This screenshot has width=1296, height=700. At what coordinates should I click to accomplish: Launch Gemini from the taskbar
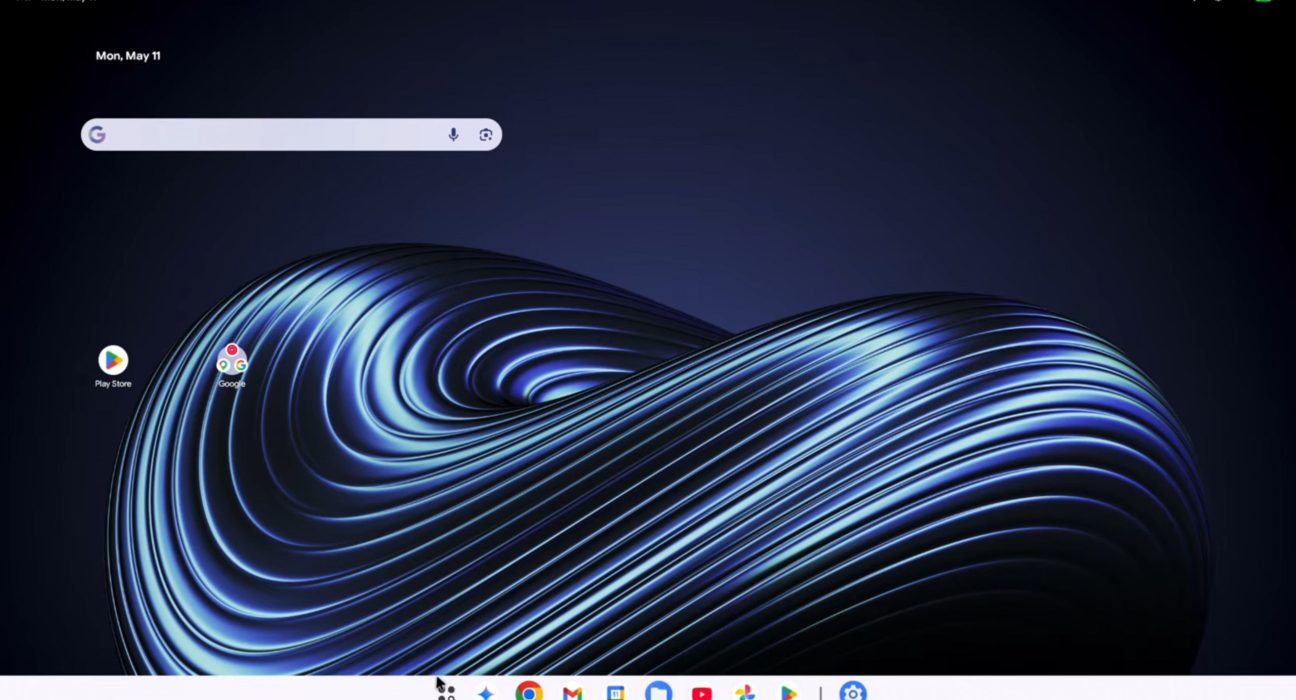coord(486,693)
